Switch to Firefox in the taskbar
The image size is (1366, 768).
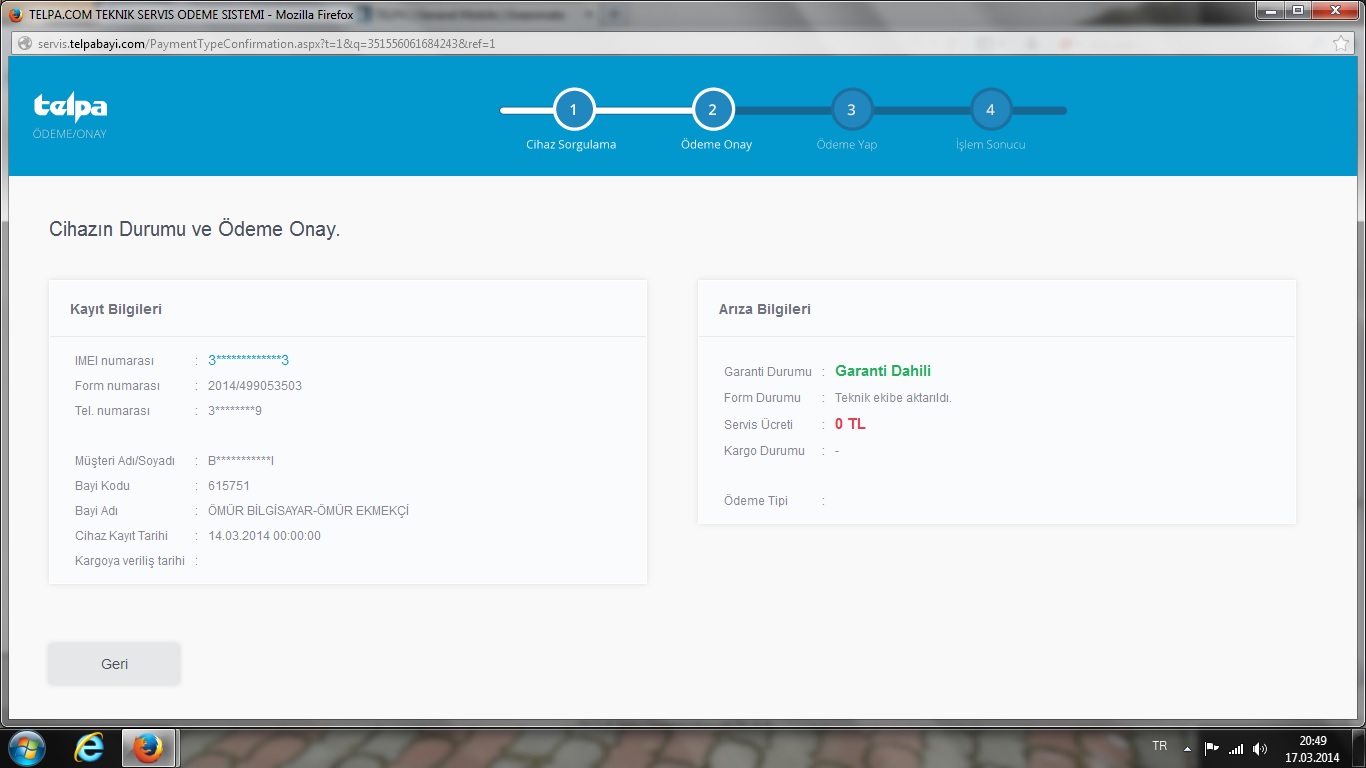pos(148,748)
